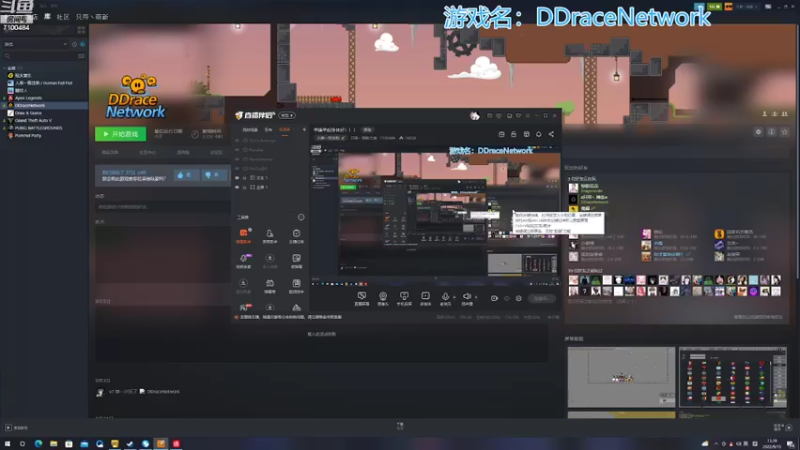Screen dimensions: 800x450
Task: Open the first gameplay screenshot thumbnail
Action: point(621,377)
